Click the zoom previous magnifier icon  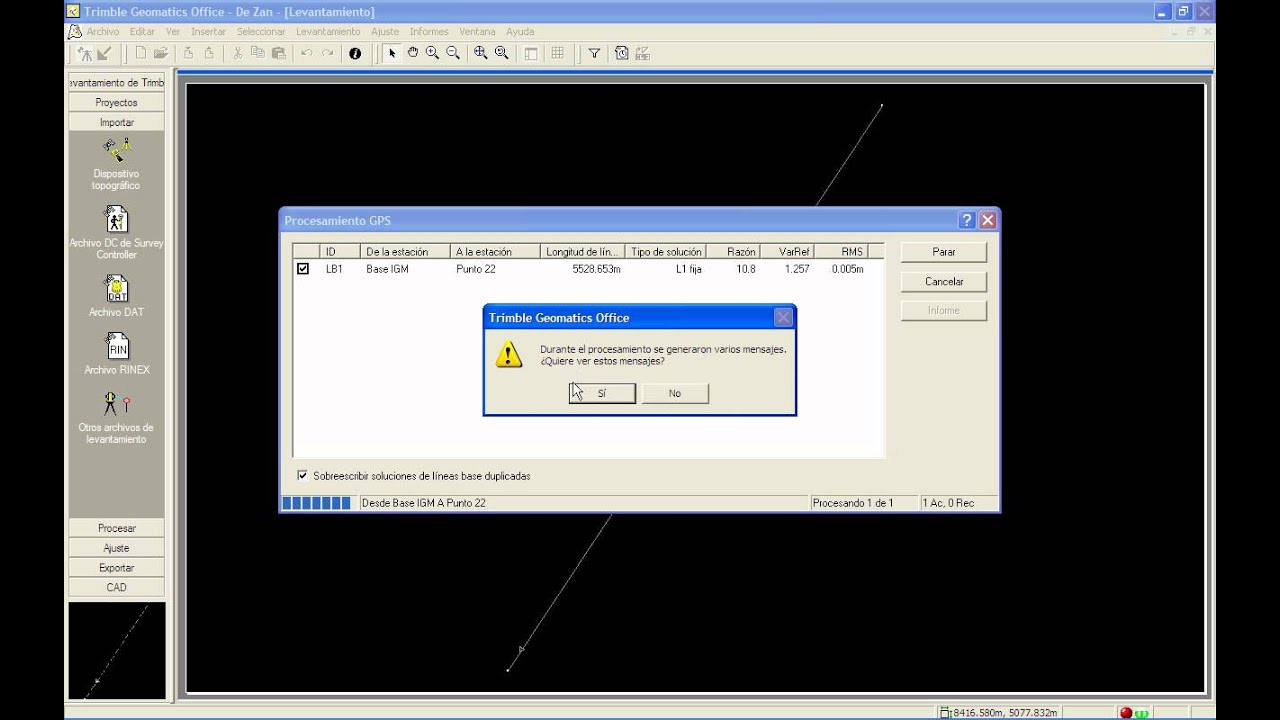click(x=502, y=53)
